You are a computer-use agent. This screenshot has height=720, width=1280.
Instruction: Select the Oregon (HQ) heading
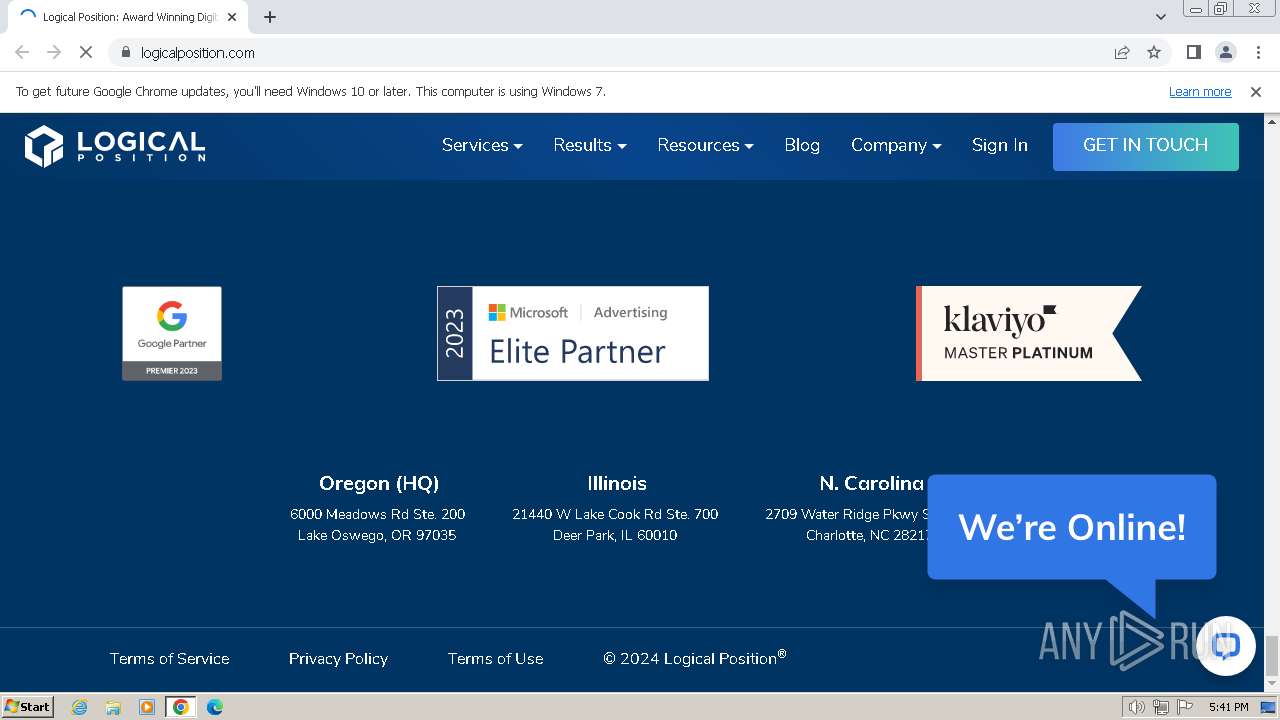point(379,483)
